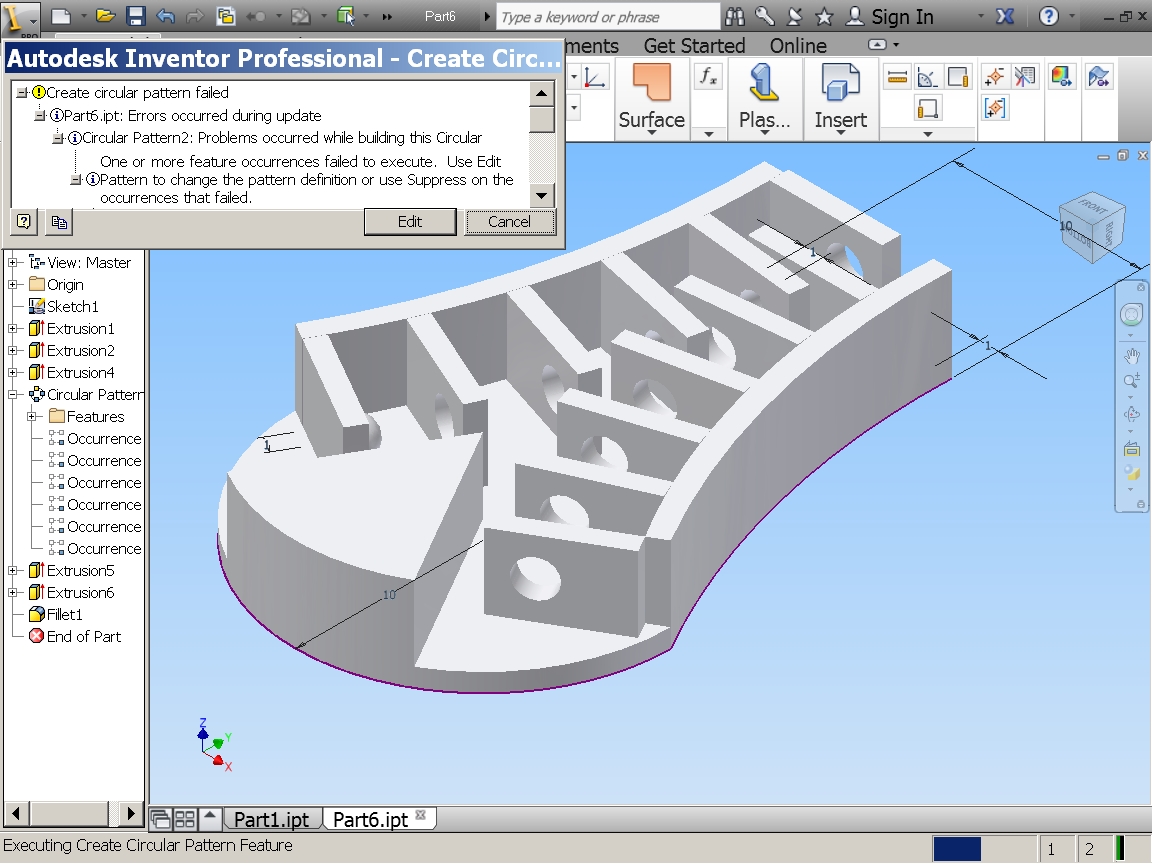Collapse the Circular Pattern2 error node

(57, 137)
